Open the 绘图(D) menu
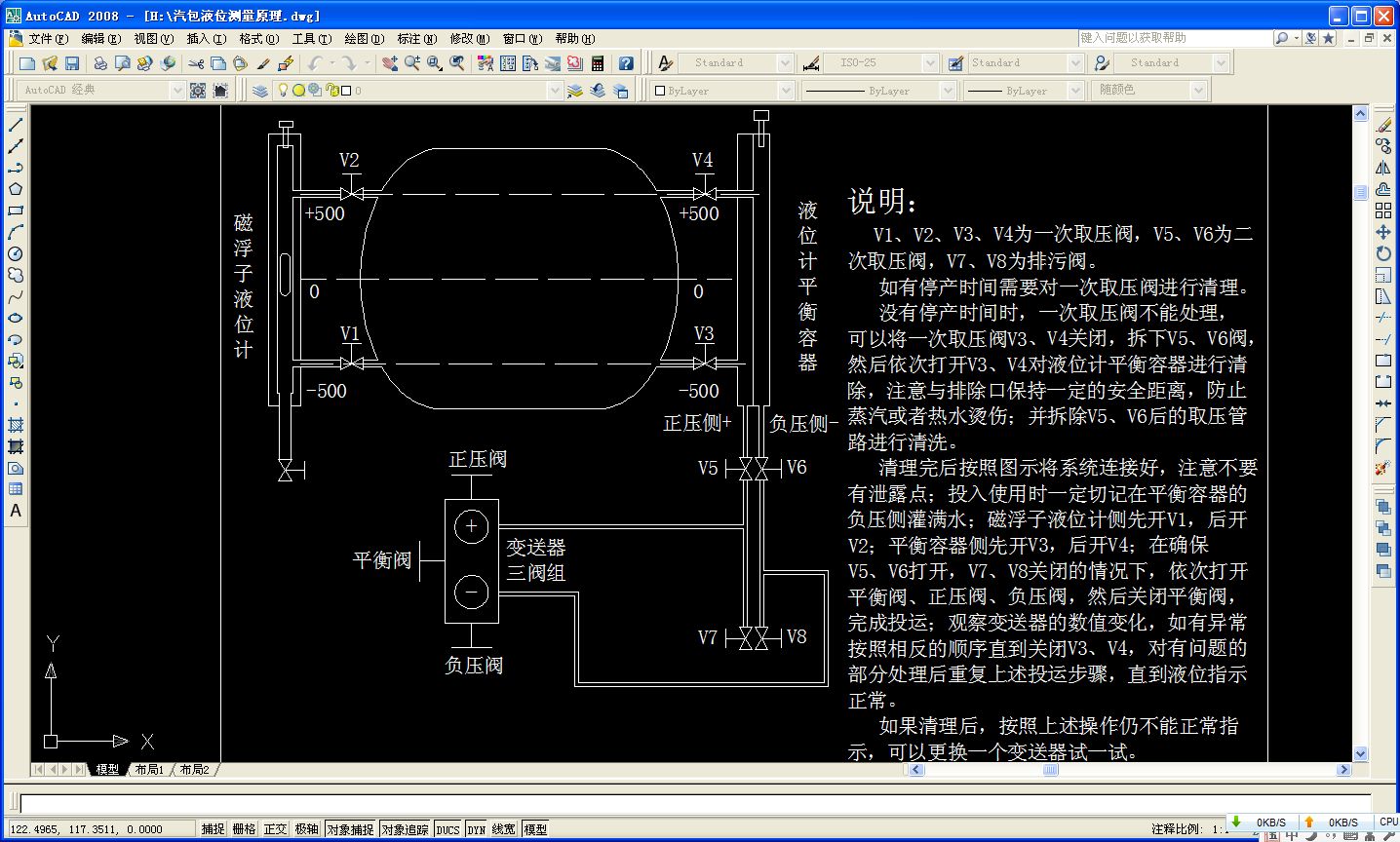The image size is (1400, 842). pos(364,39)
